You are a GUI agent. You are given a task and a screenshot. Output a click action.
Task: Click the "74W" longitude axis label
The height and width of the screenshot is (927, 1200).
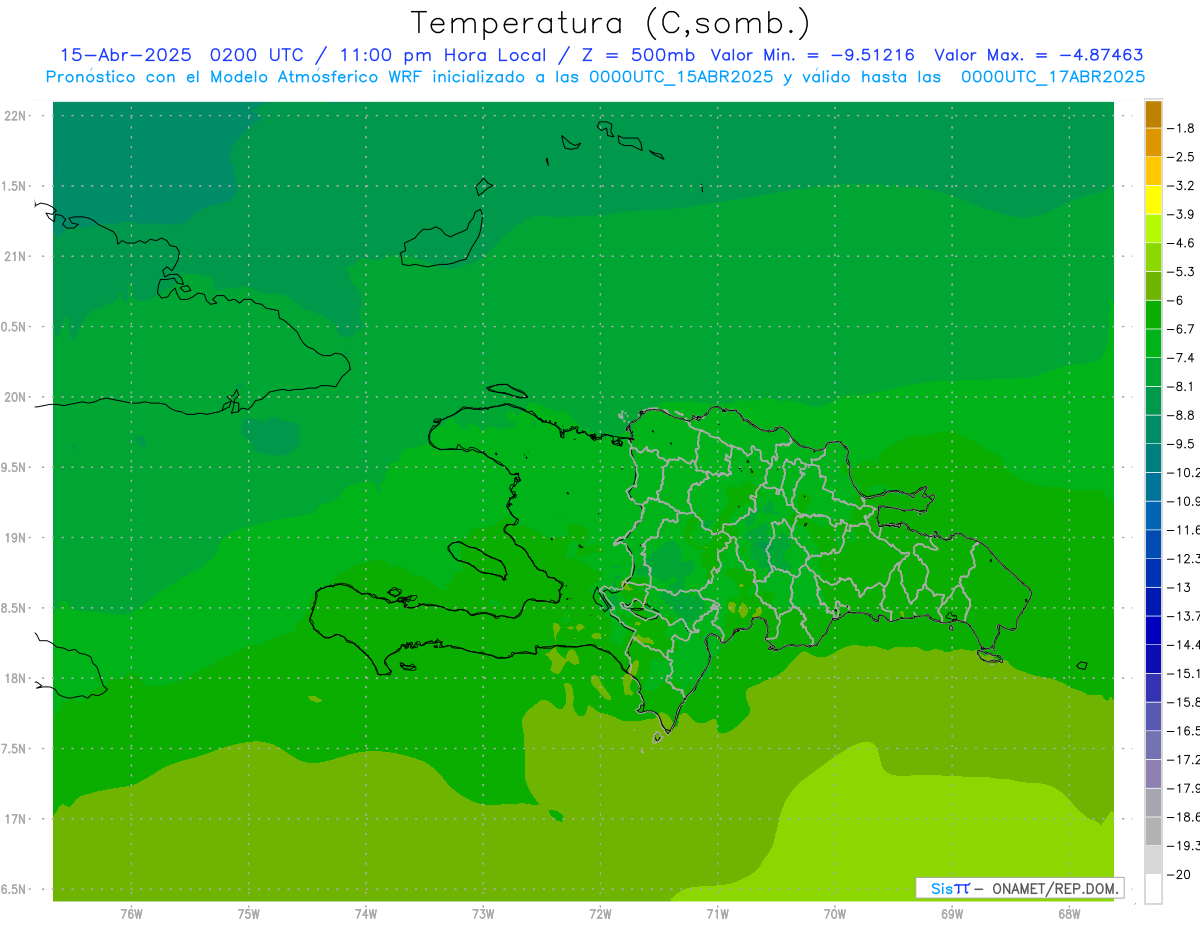coord(366,914)
